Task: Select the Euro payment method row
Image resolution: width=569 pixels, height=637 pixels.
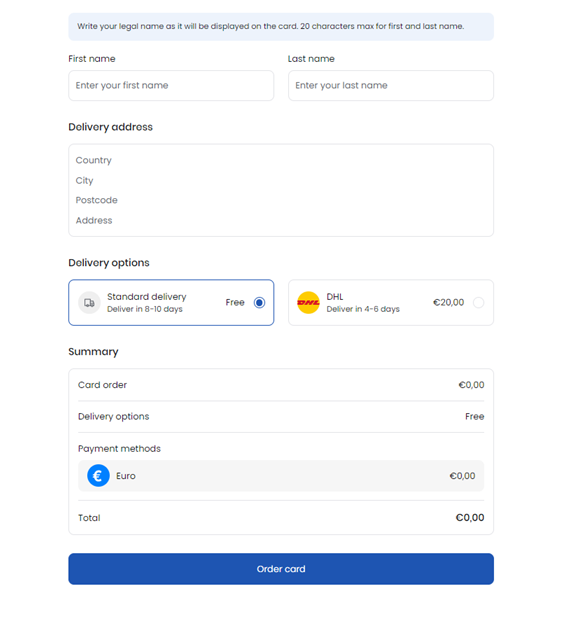Action: 281,476
